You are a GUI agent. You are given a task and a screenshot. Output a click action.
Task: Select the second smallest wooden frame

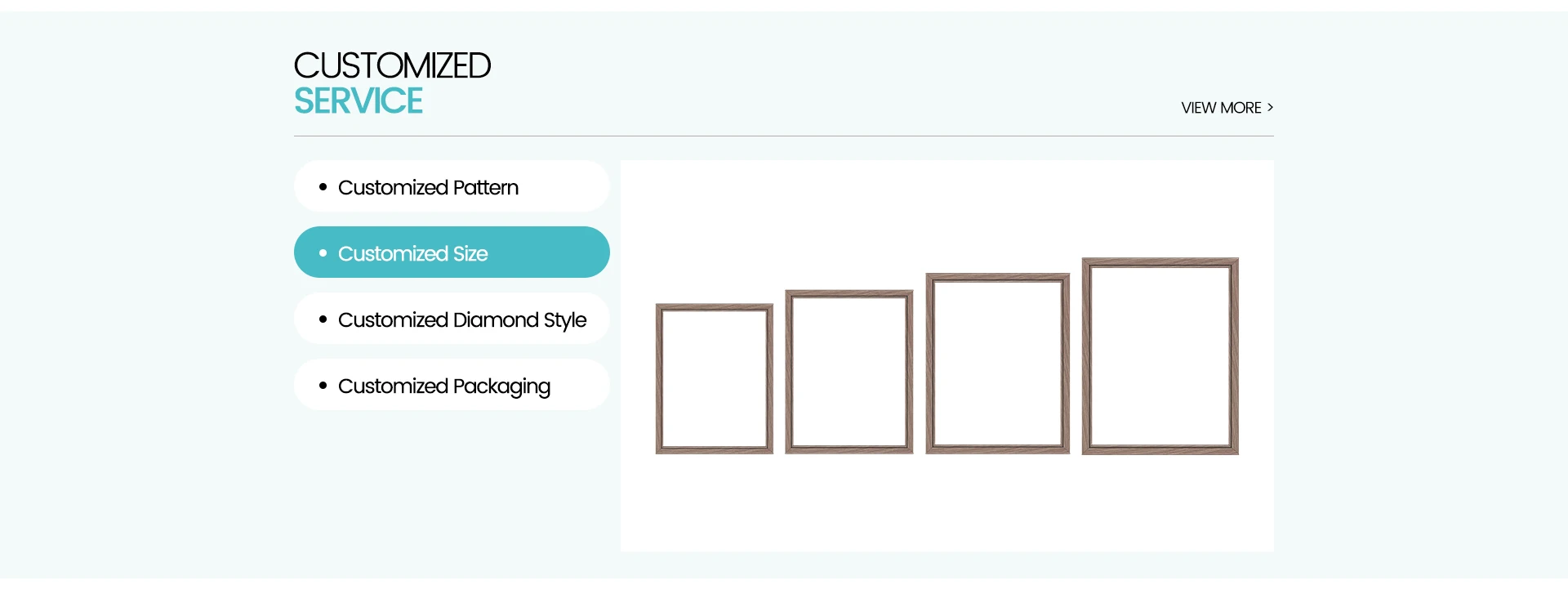point(849,372)
